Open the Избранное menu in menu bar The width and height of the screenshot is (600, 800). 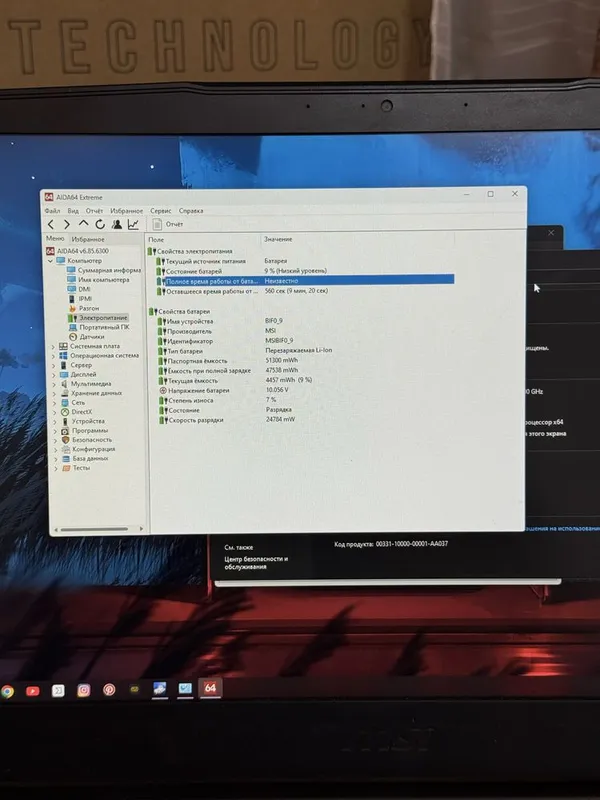127,210
